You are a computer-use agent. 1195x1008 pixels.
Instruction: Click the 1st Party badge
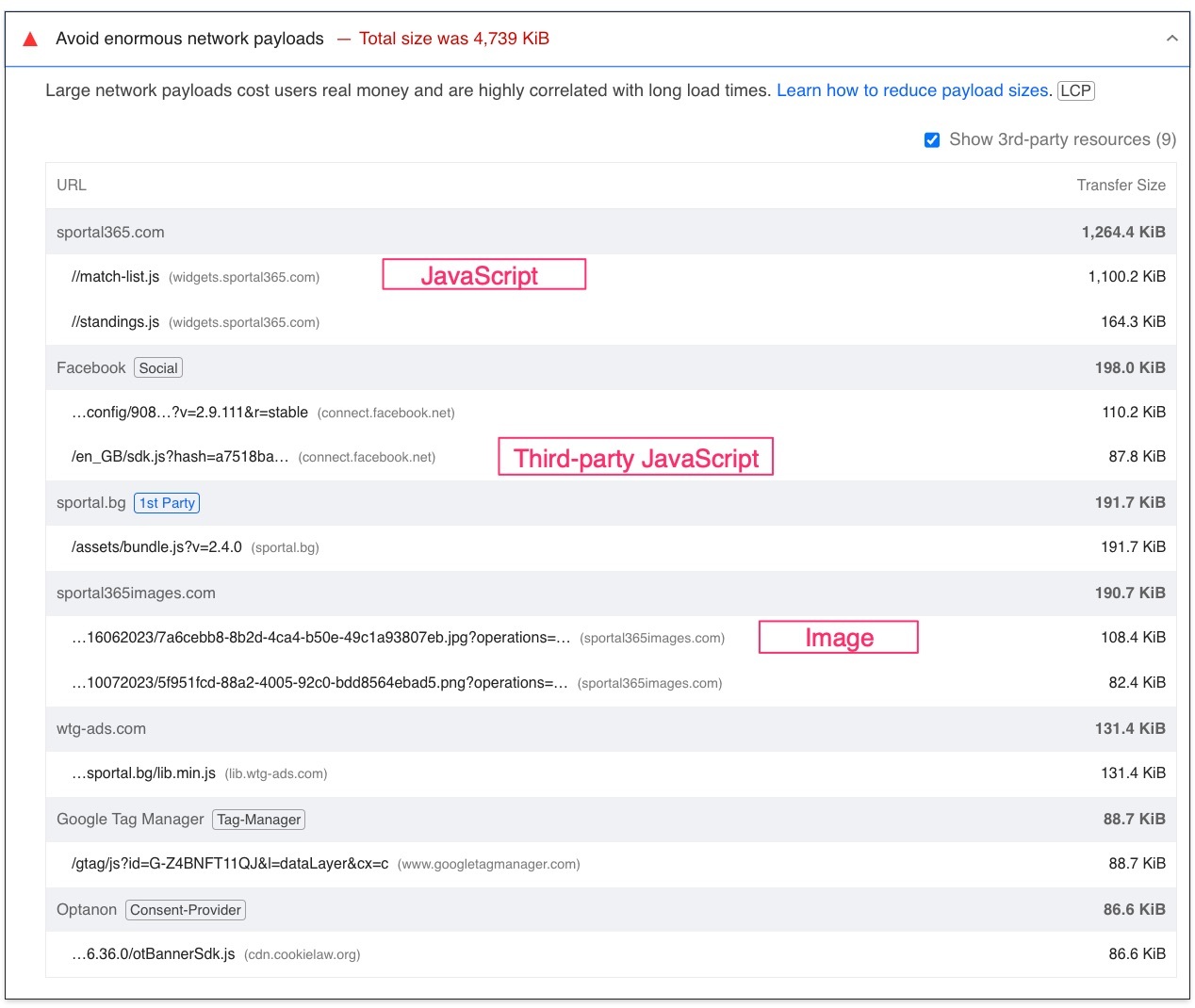coord(167,503)
